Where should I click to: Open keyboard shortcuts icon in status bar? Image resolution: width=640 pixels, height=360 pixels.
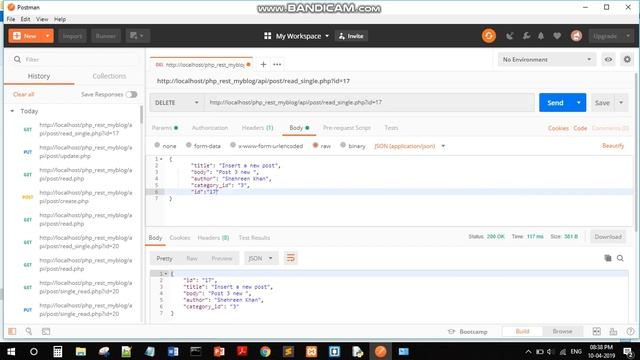(x=613, y=331)
